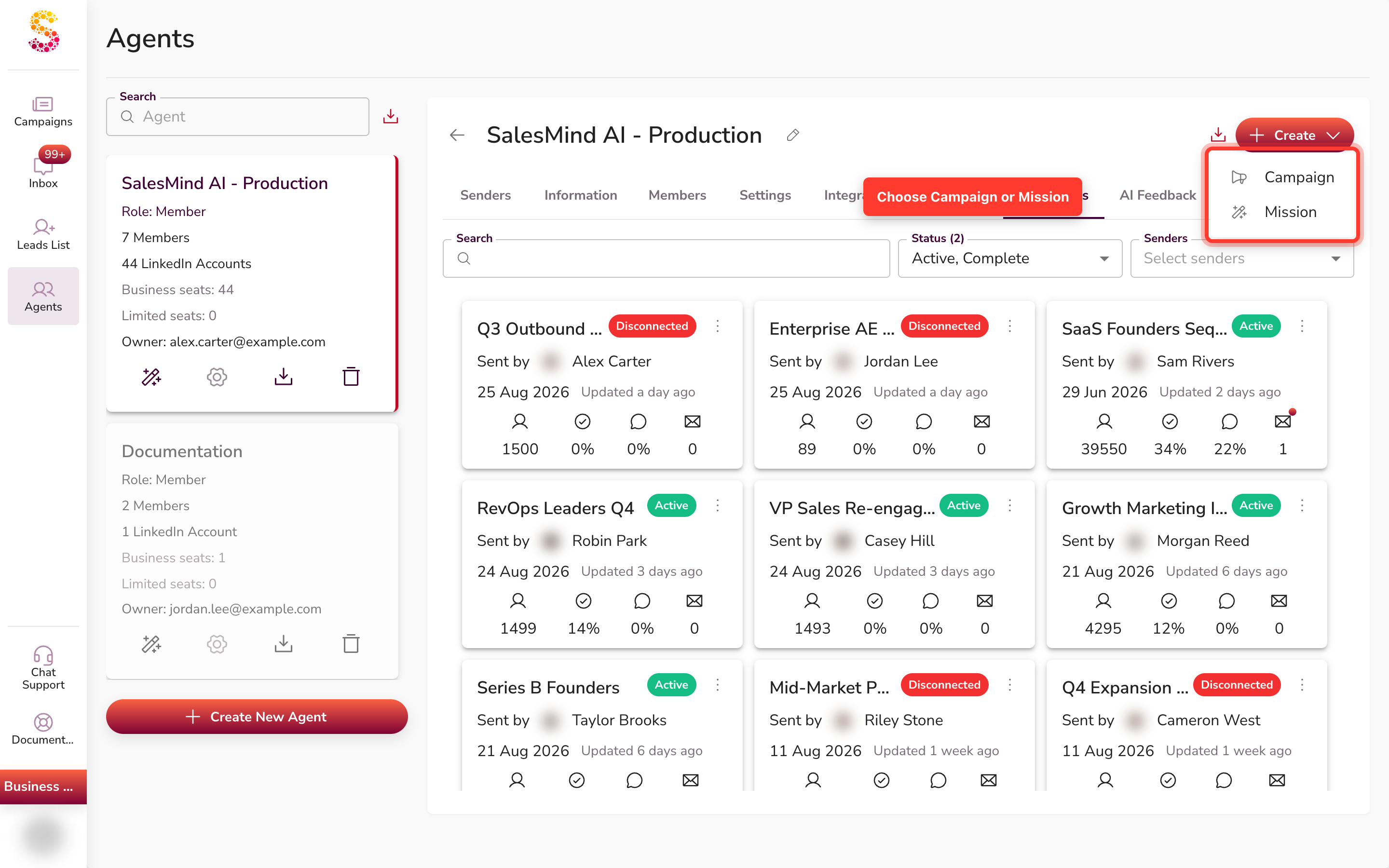Delete the Documentation agent with trash icon
The height and width of the screenshot is (868, 1389).
coord(351,644)
